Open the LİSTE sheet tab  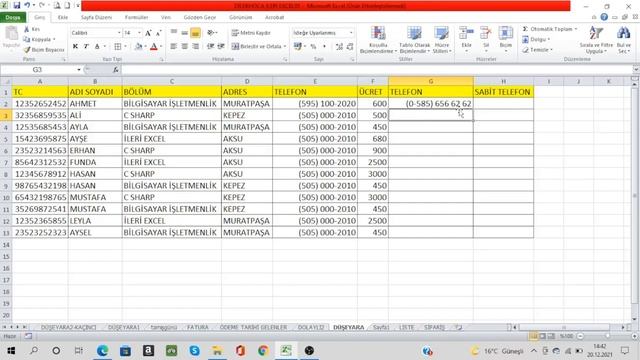(x=407, y=327)
